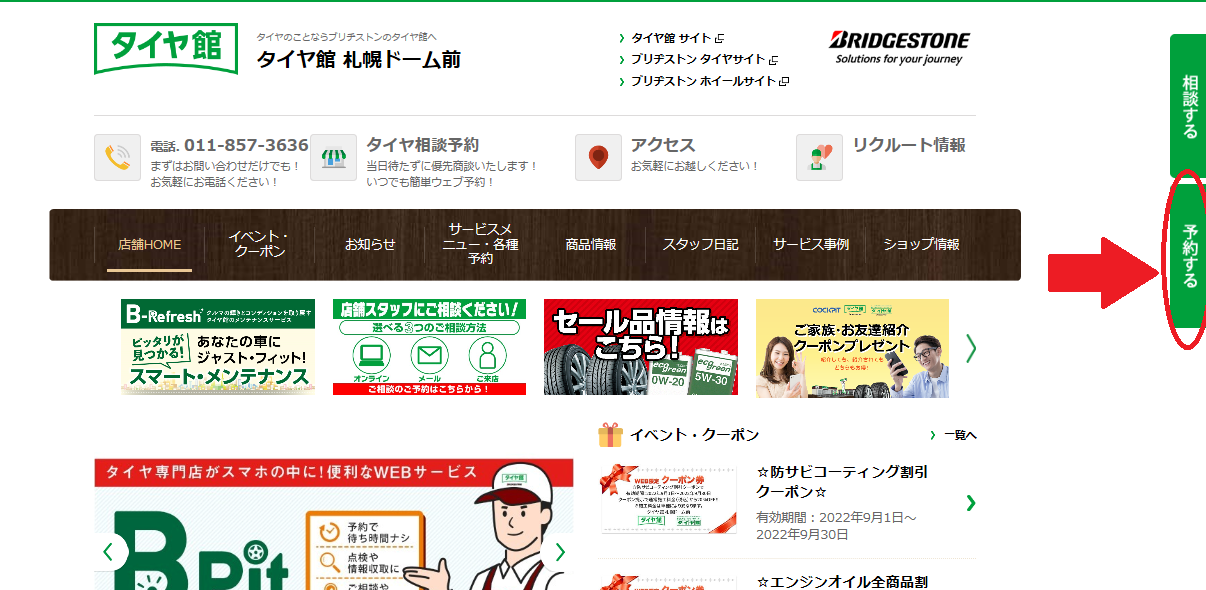1206x590 pixels.
Task: Advance banner carousel with the right chevron
Action: tap(970, 347)
